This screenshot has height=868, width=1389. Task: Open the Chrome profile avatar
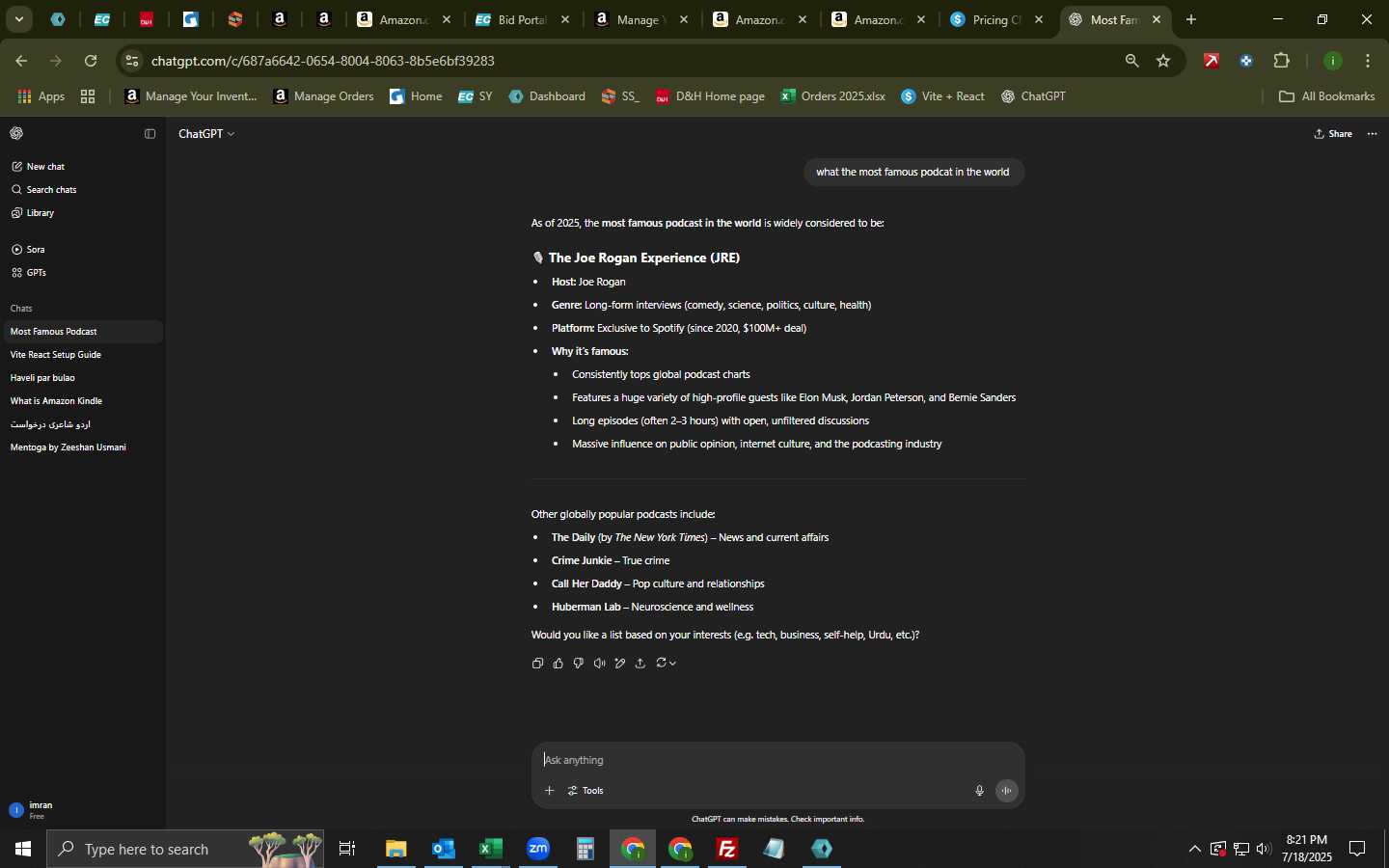coord(1333,61)
